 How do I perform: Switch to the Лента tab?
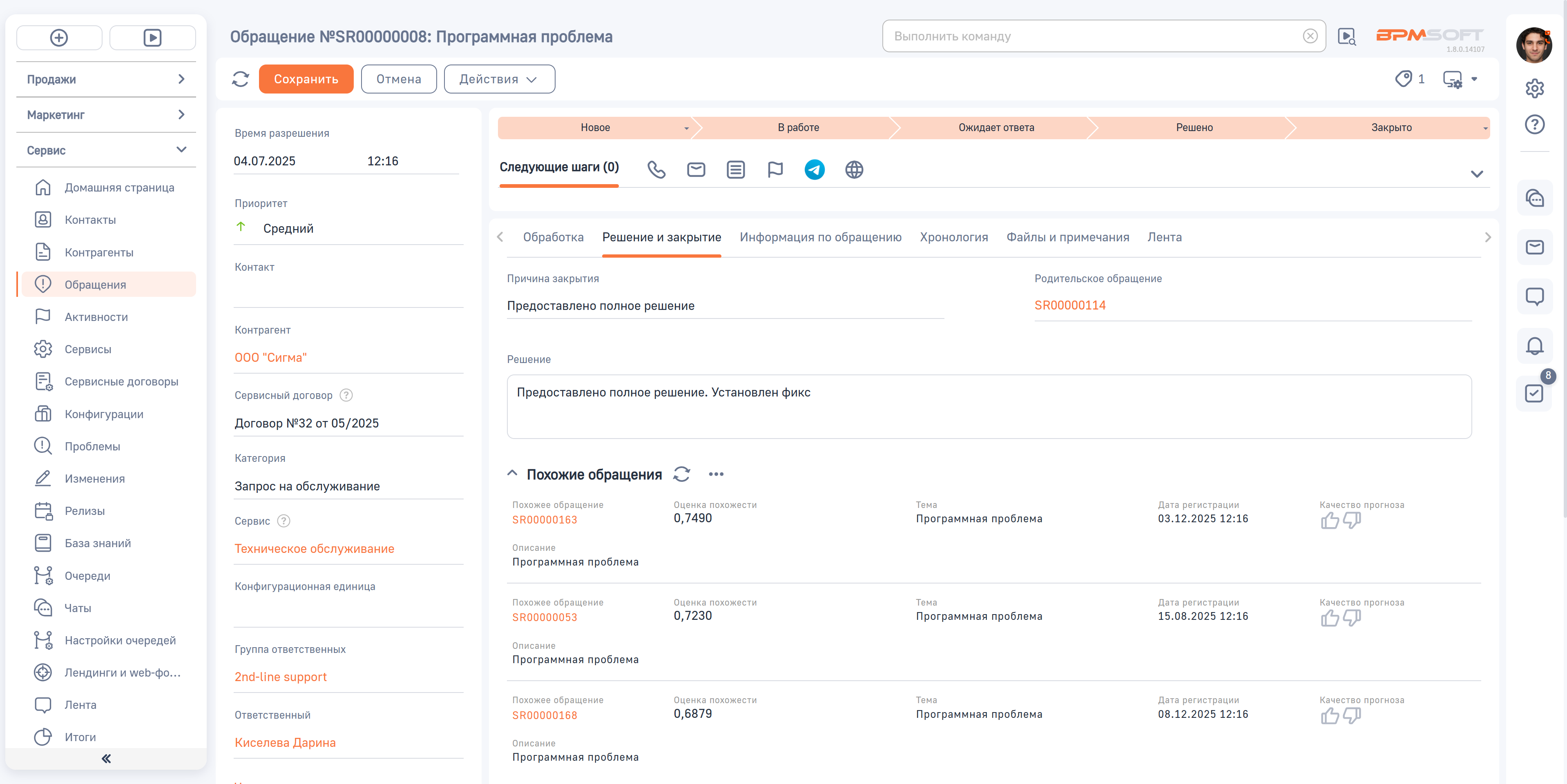point(1164,237)
